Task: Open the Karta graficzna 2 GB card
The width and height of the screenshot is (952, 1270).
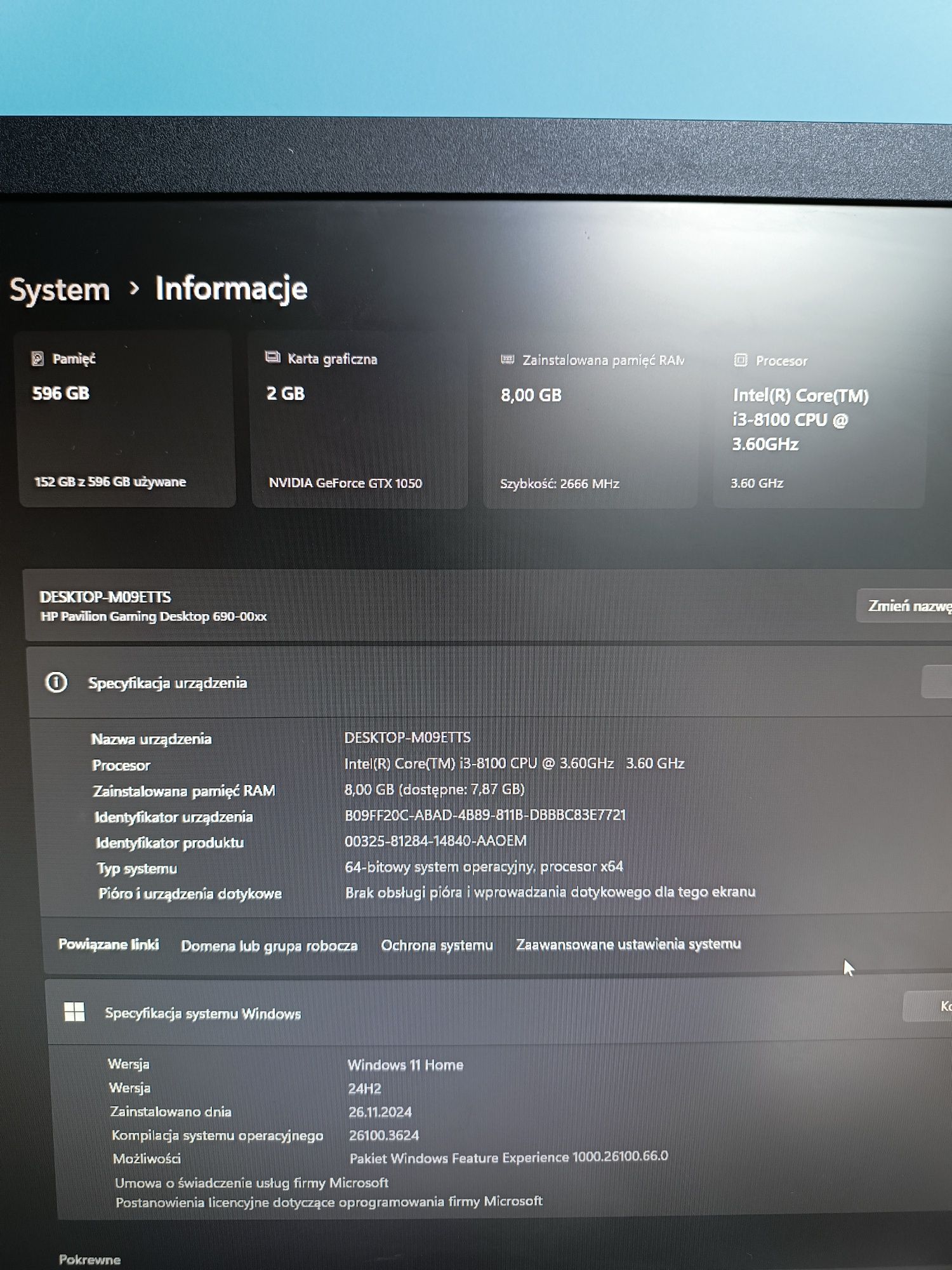Action: (360, 420)
